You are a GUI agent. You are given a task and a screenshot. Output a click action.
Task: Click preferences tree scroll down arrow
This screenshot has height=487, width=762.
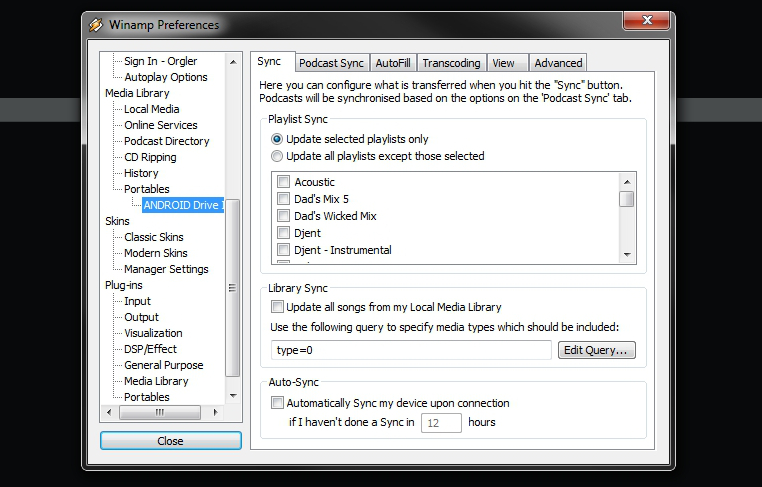click(233, 396)
